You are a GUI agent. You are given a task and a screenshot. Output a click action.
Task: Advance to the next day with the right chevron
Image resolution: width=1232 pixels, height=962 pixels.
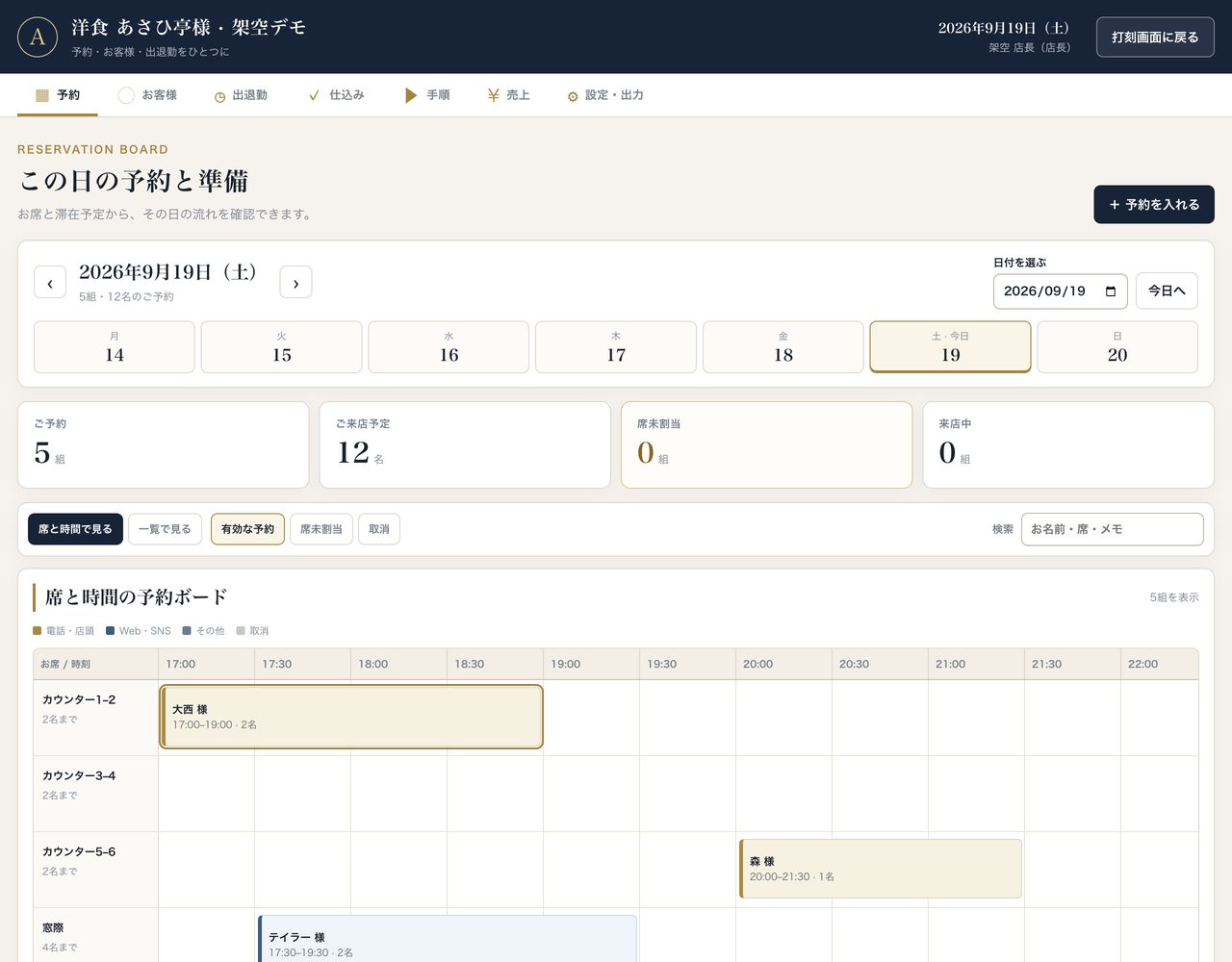(295, 283)
